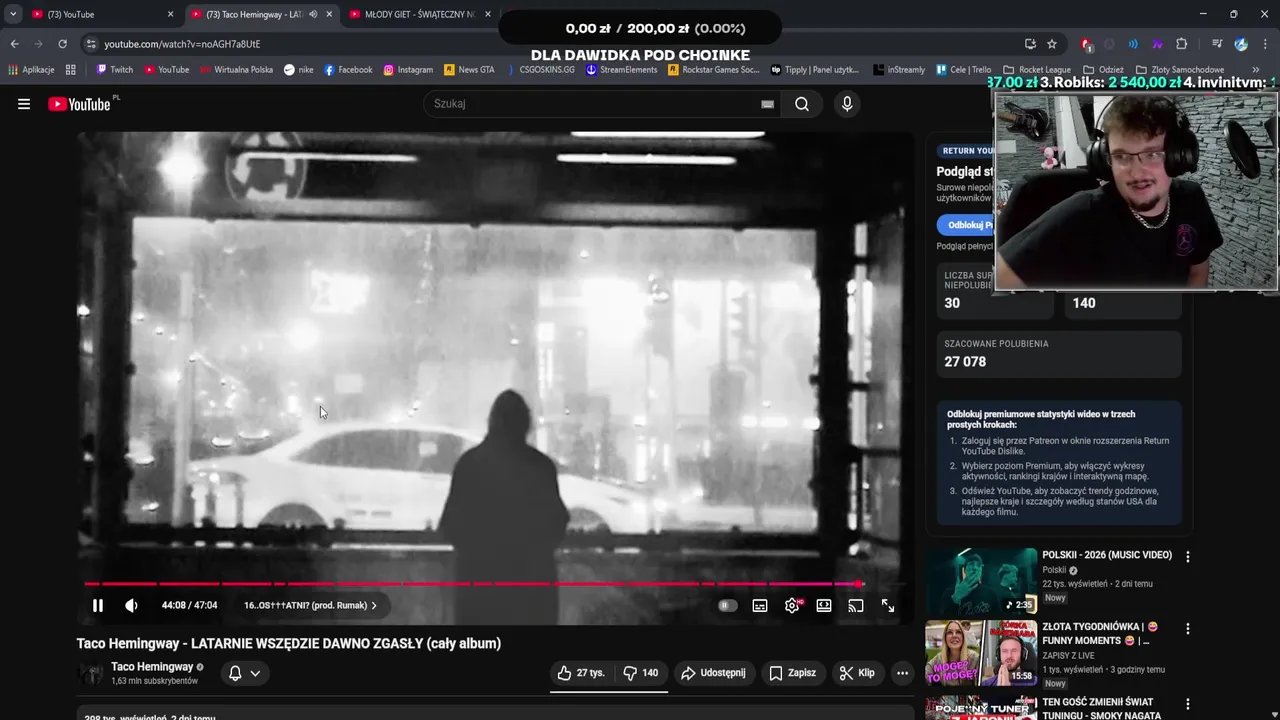Bookmark this page with the star

pyautogui.click(x=1052, y=44)
